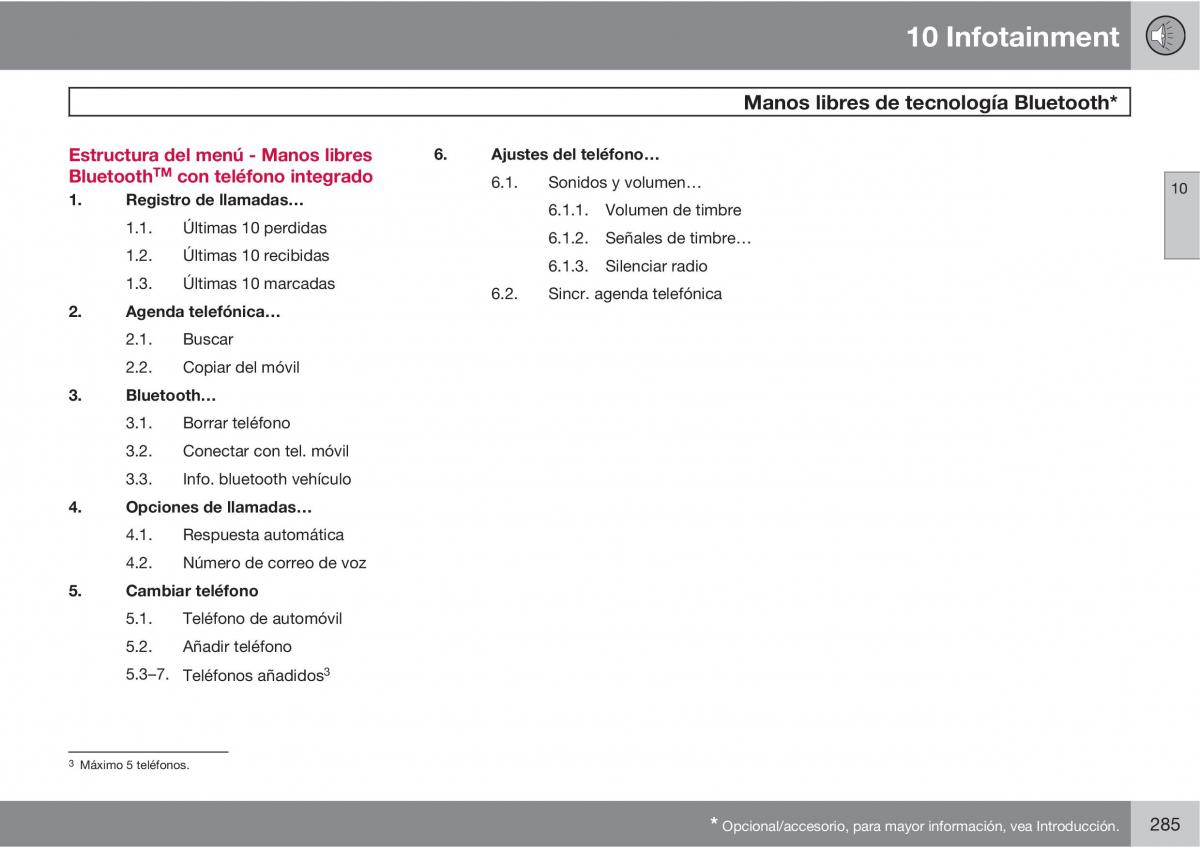Click the "Copiar del móvil" entry
The width and height of the screenshot is (1200, 847).
coord(241,368)
